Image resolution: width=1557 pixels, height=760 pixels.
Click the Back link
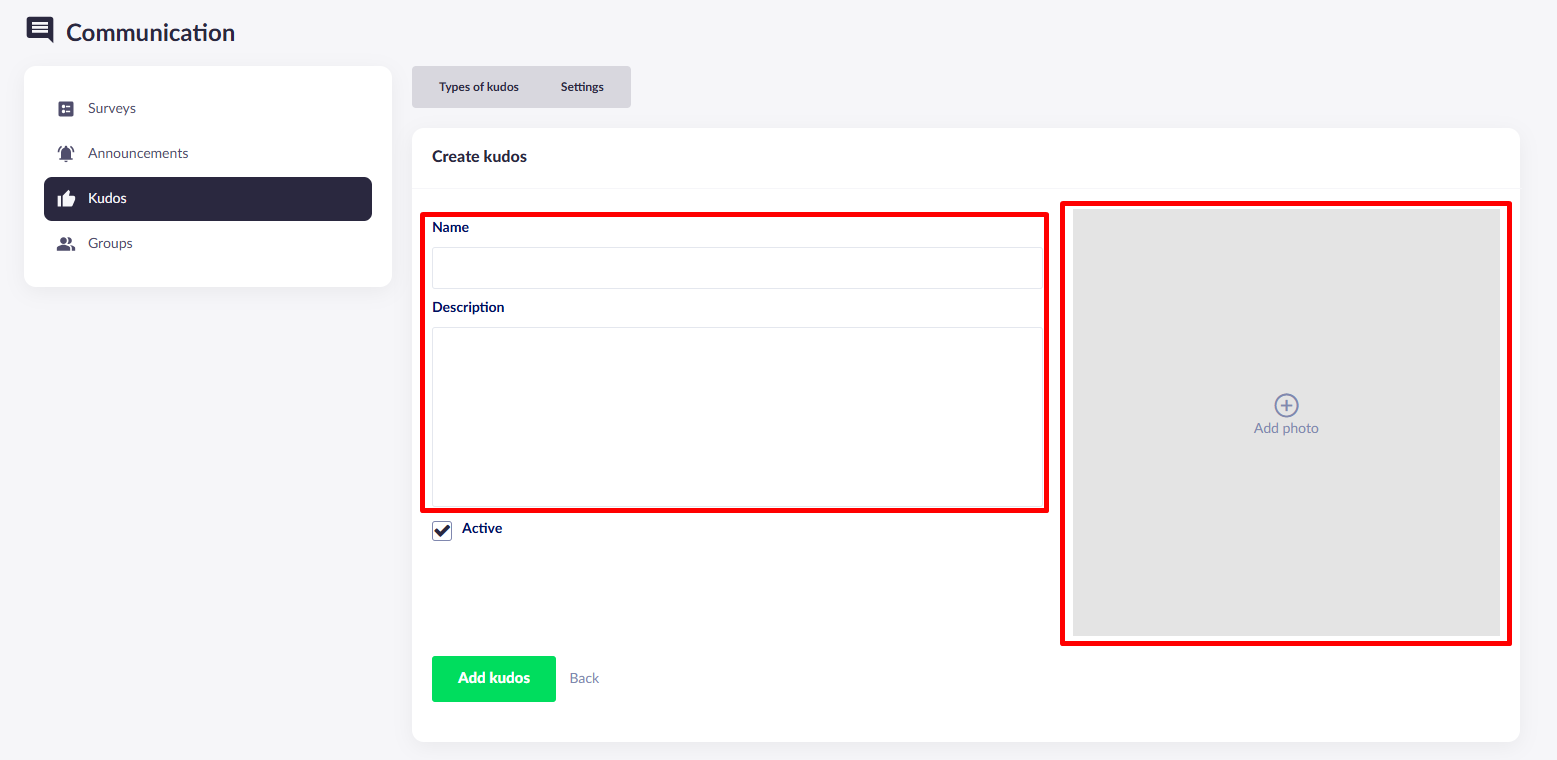tap(584, 678)
